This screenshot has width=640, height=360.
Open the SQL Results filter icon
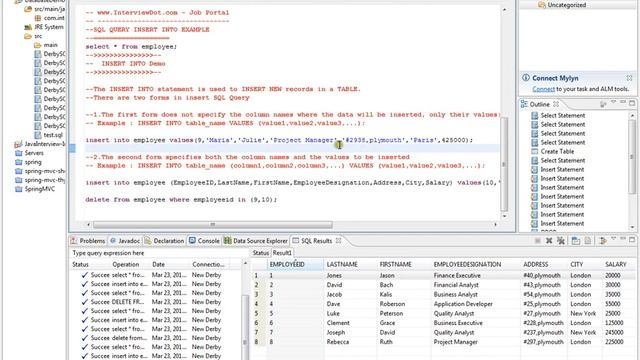(x=602, y=241)
